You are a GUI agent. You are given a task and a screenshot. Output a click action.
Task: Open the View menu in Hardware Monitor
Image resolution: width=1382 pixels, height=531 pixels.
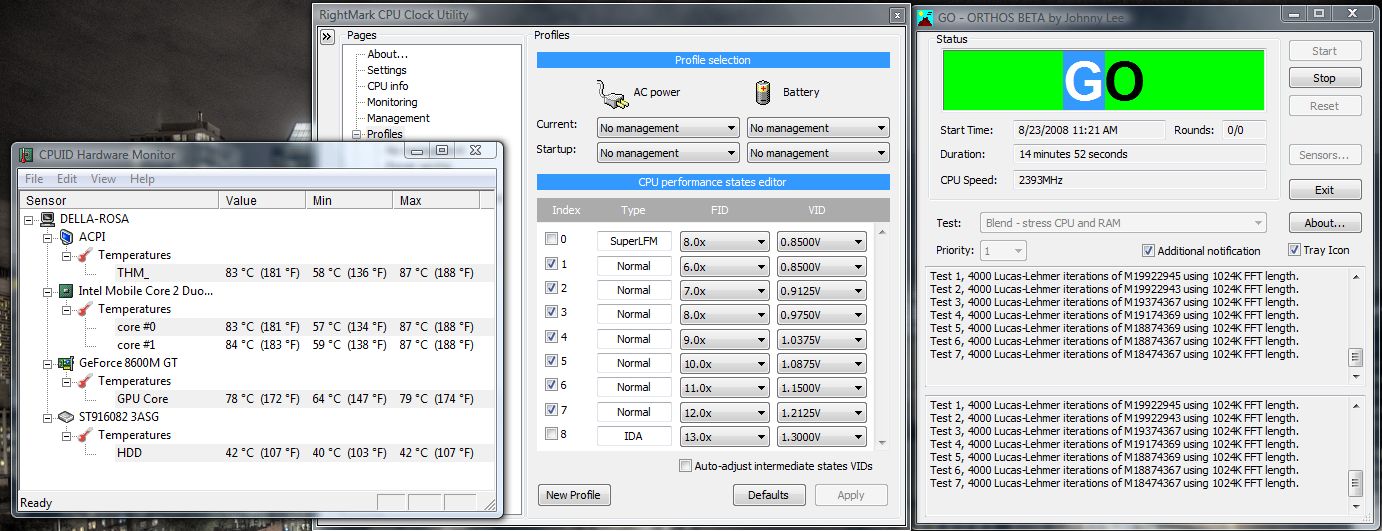click(x=103, y=179)
